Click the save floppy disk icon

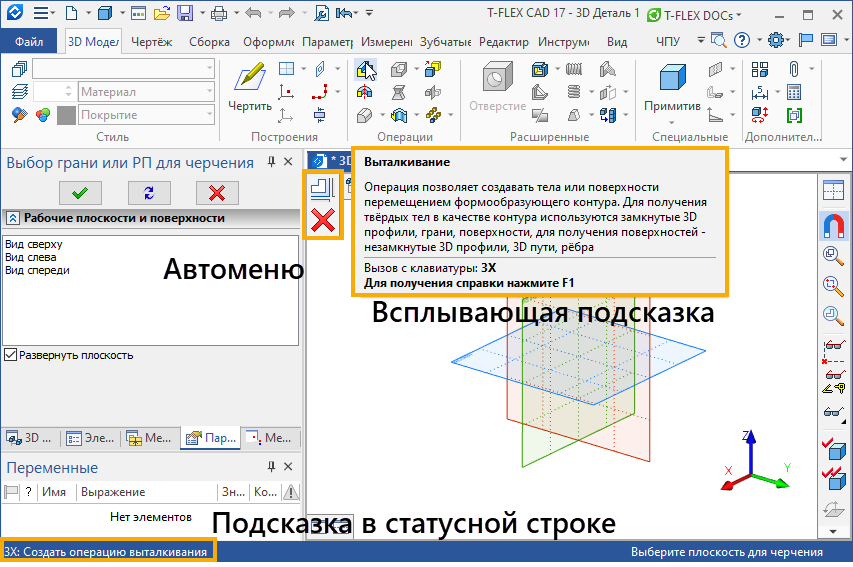click(185, 14)
